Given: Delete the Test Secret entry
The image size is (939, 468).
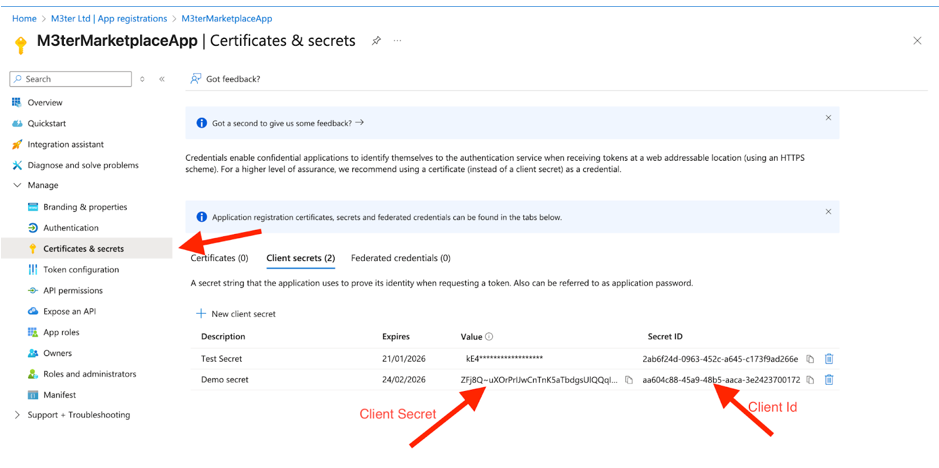Looking at the screenshot, I should point(829,359).
